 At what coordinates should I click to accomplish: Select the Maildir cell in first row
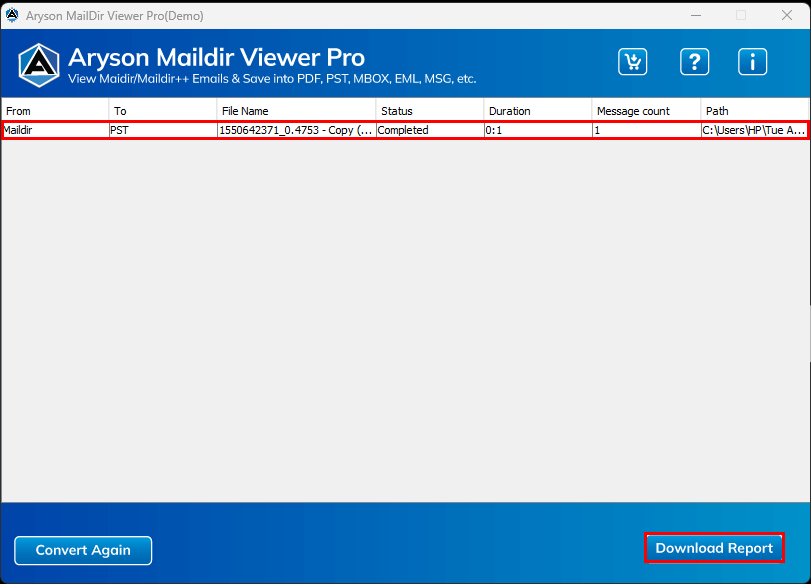[x=55, y=130]
